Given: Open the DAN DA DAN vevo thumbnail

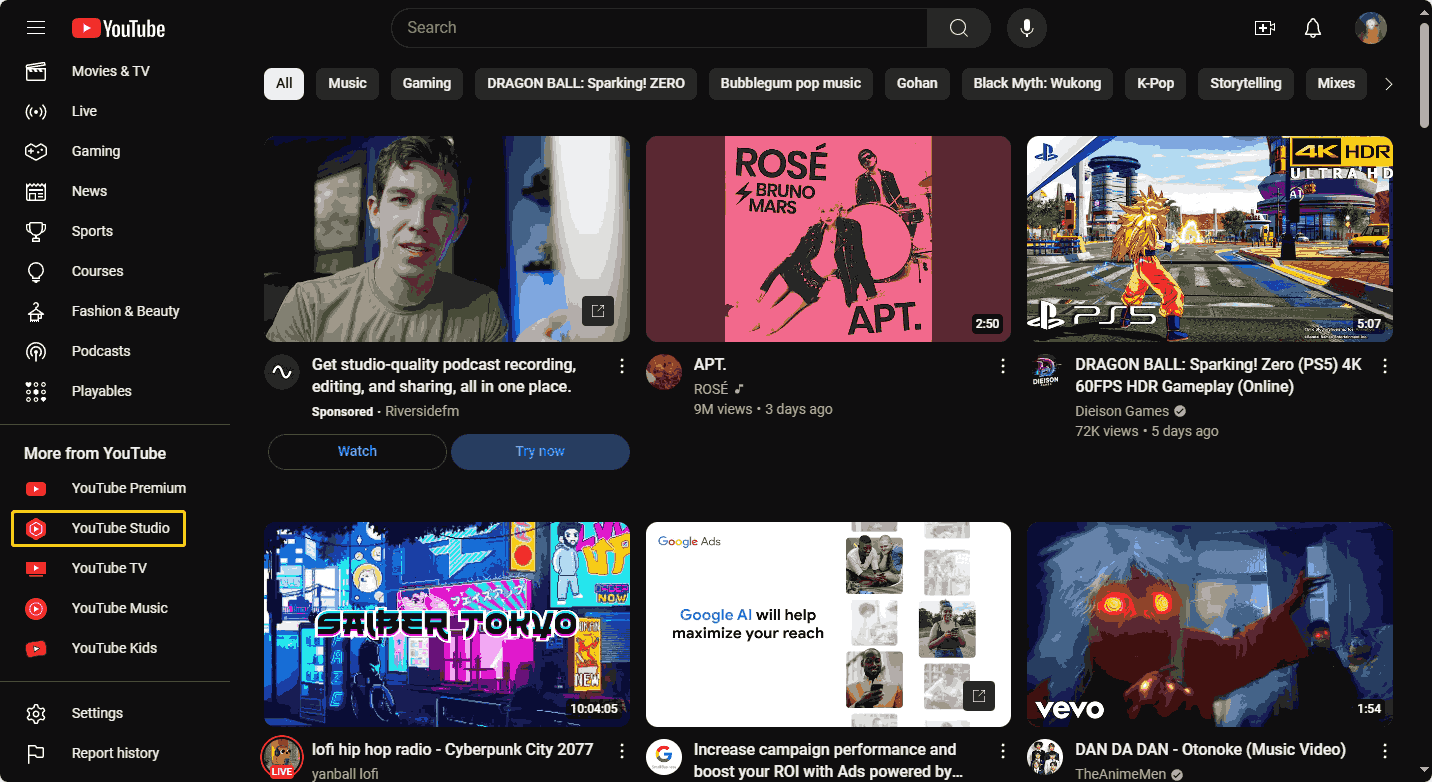Looking at the screenshot, I should click(1210, 624).
